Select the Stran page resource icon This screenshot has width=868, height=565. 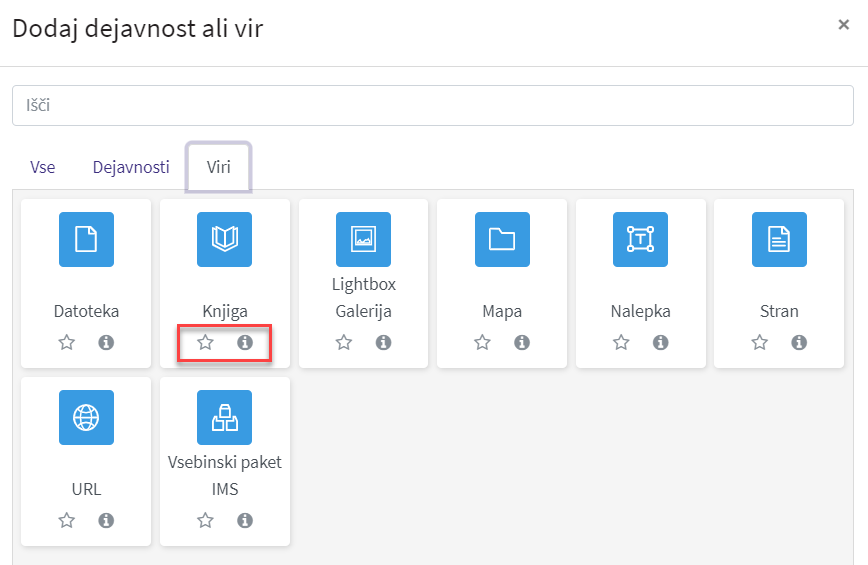tap(779, 239)
